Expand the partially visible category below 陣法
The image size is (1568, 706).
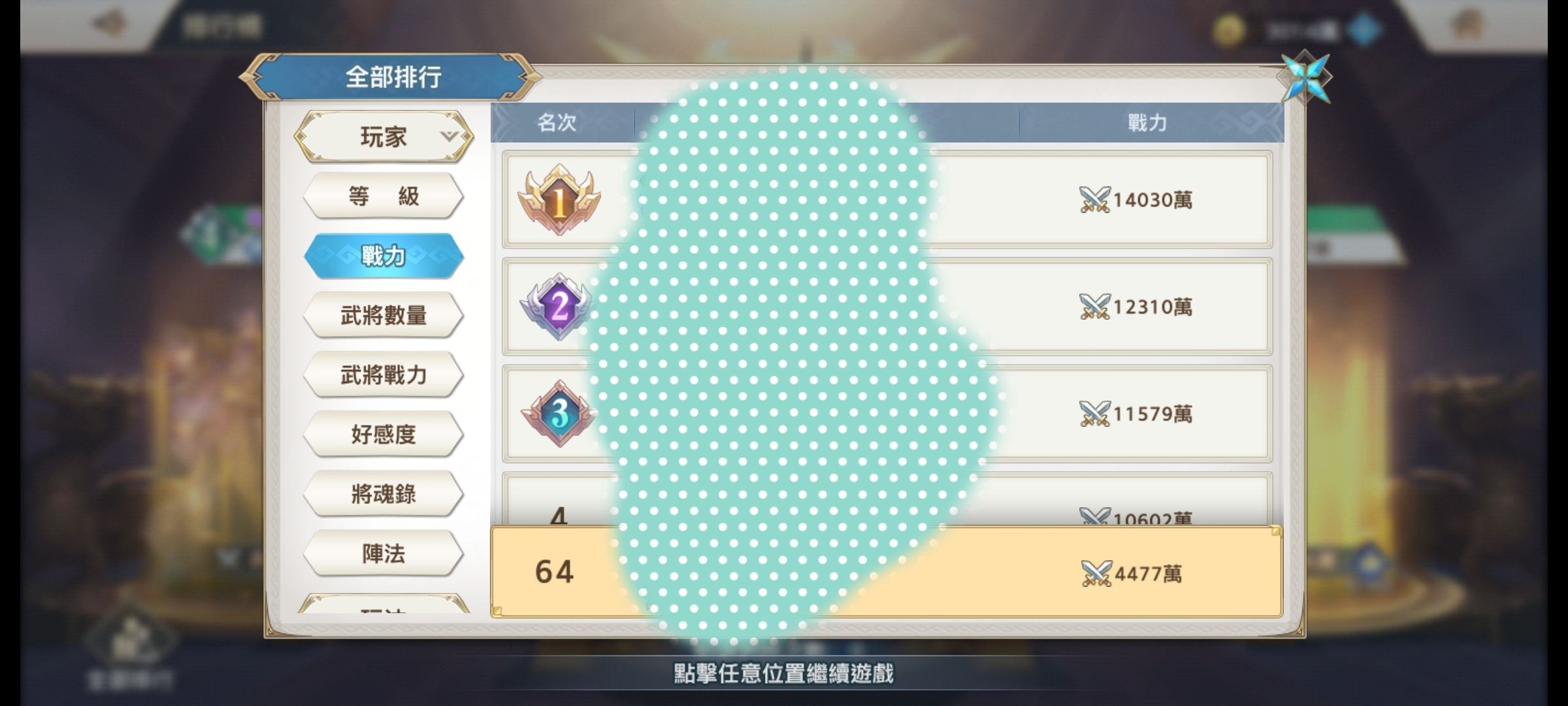pos(384,603)
